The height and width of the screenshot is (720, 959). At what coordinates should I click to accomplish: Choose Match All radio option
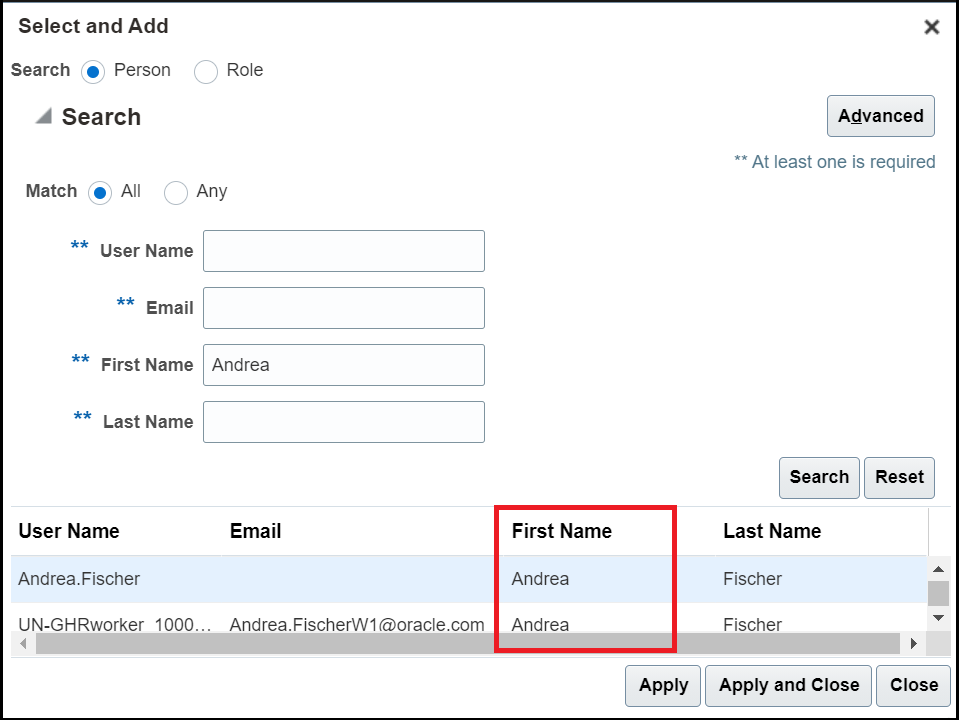[100, 193]
